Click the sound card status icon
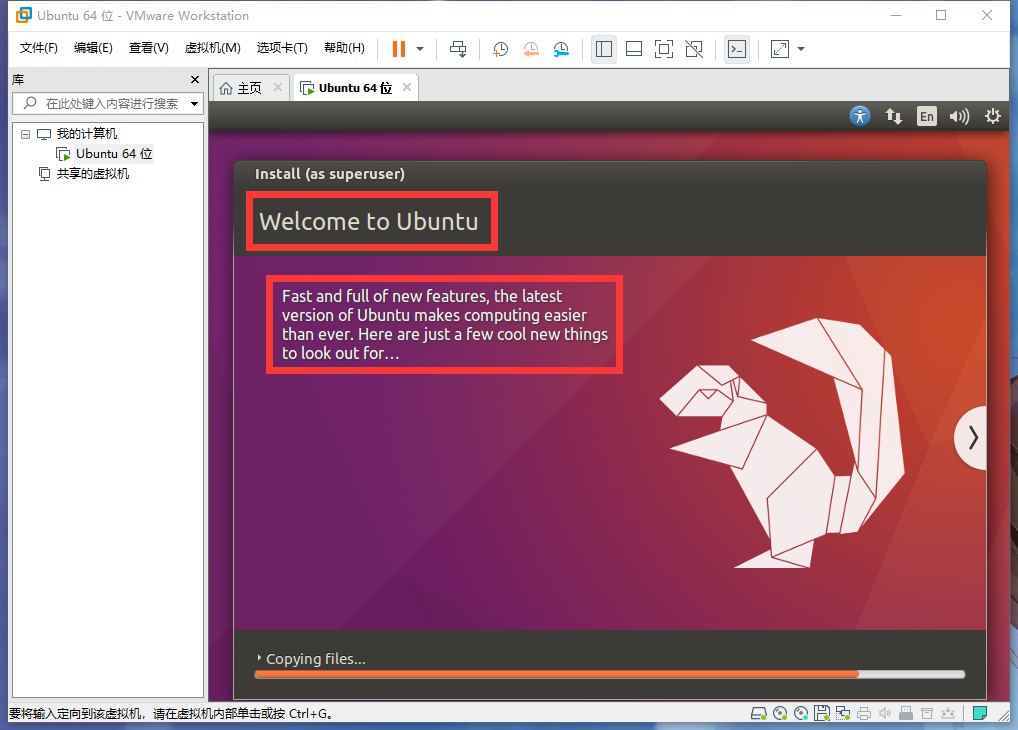Image resolution: width=1018 pixels, height=730 pixels. coord(884,714)
